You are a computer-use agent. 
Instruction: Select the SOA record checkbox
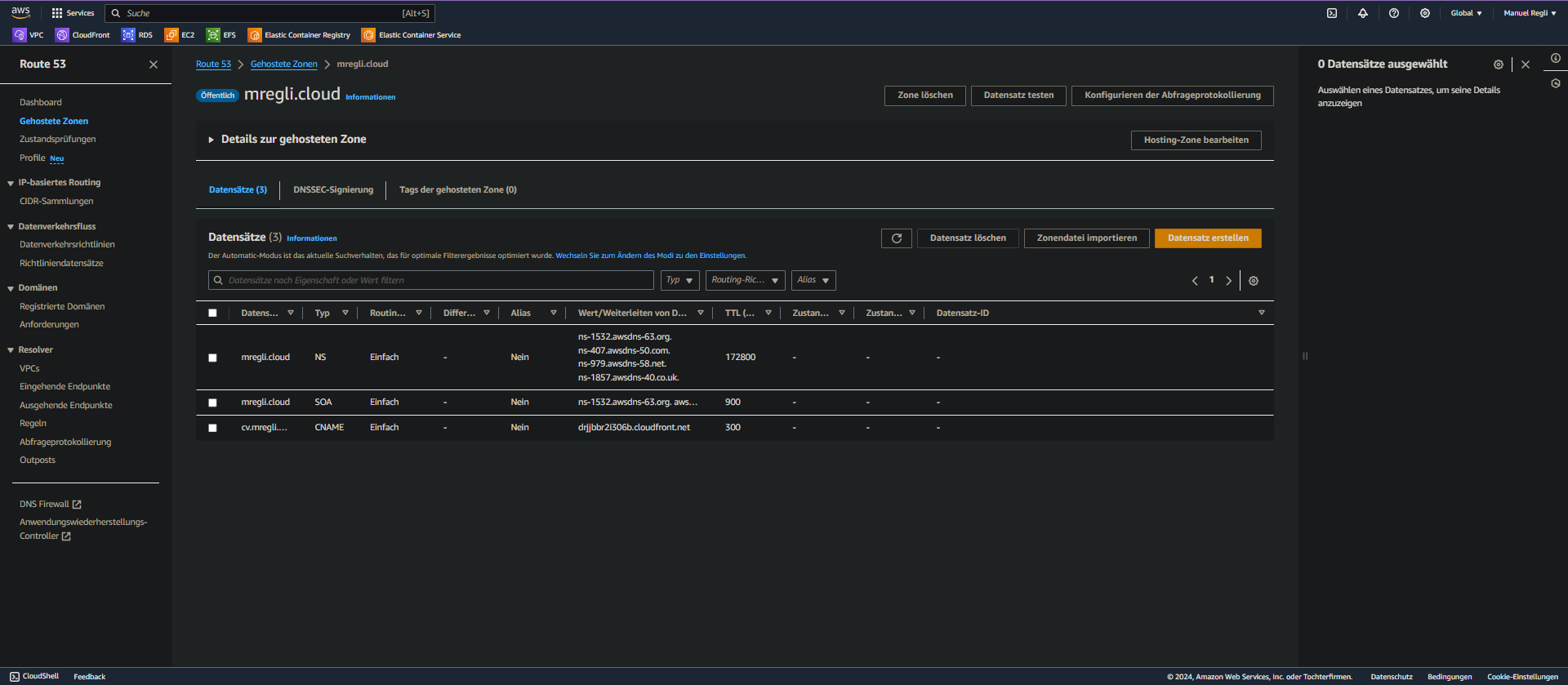pos(212,403)
